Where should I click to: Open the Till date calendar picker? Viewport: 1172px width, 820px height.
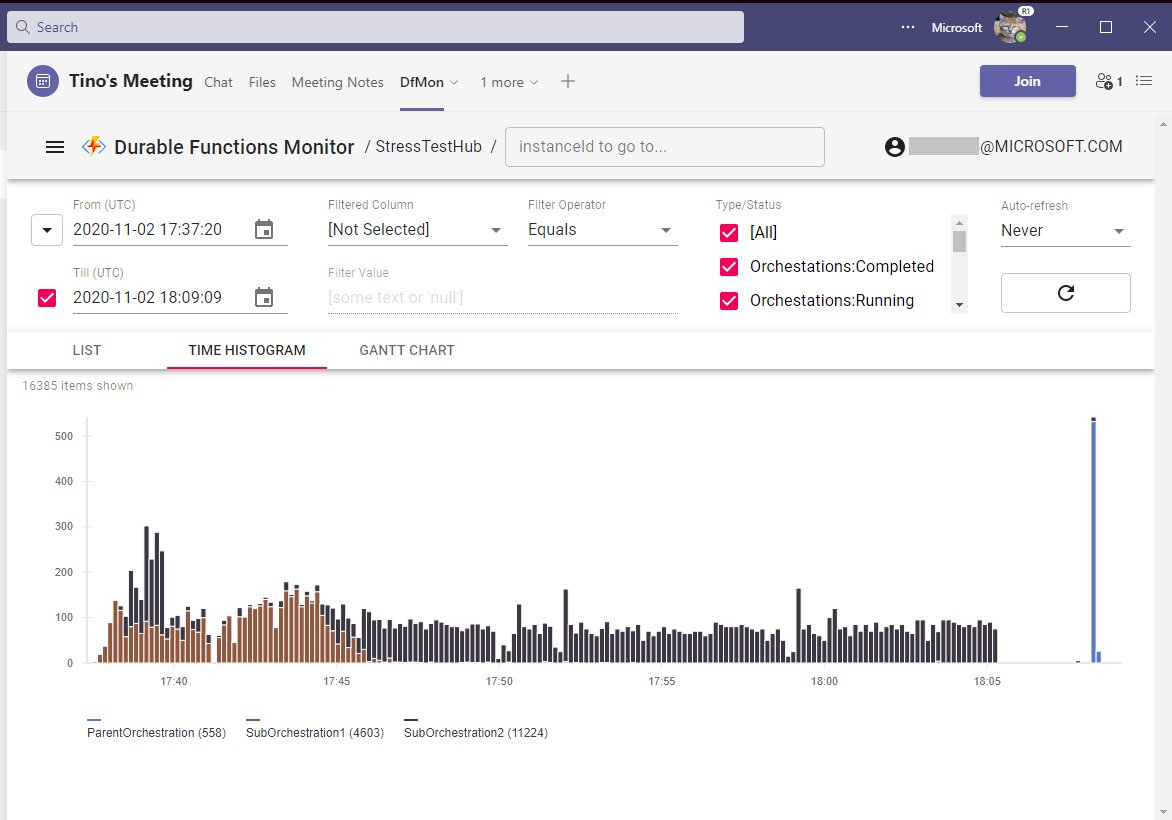coord(264,298)
